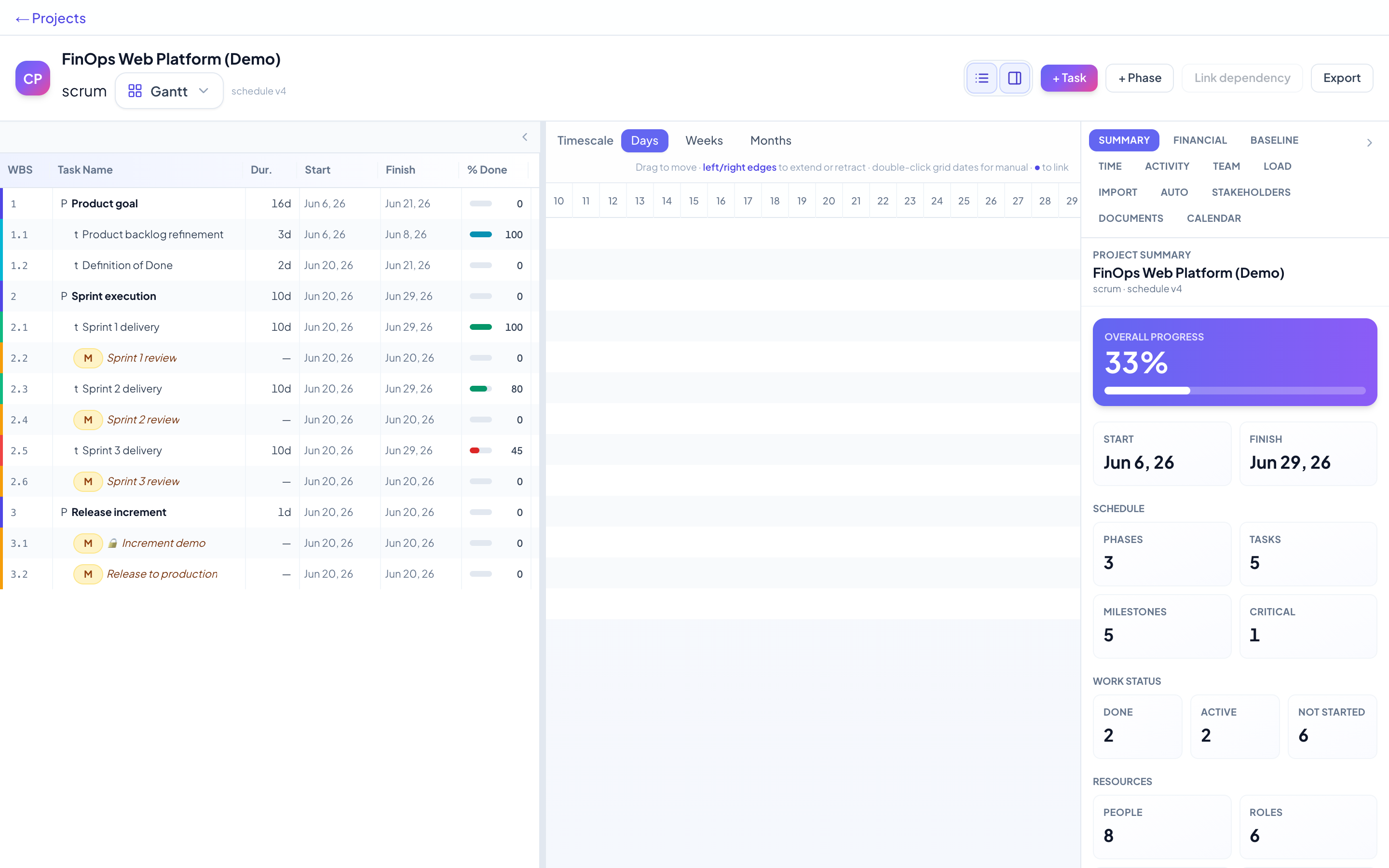This screenshot has height=868, width=1389.
Task: Click the MILESTONES summary card
Action: coord(1162,626)
